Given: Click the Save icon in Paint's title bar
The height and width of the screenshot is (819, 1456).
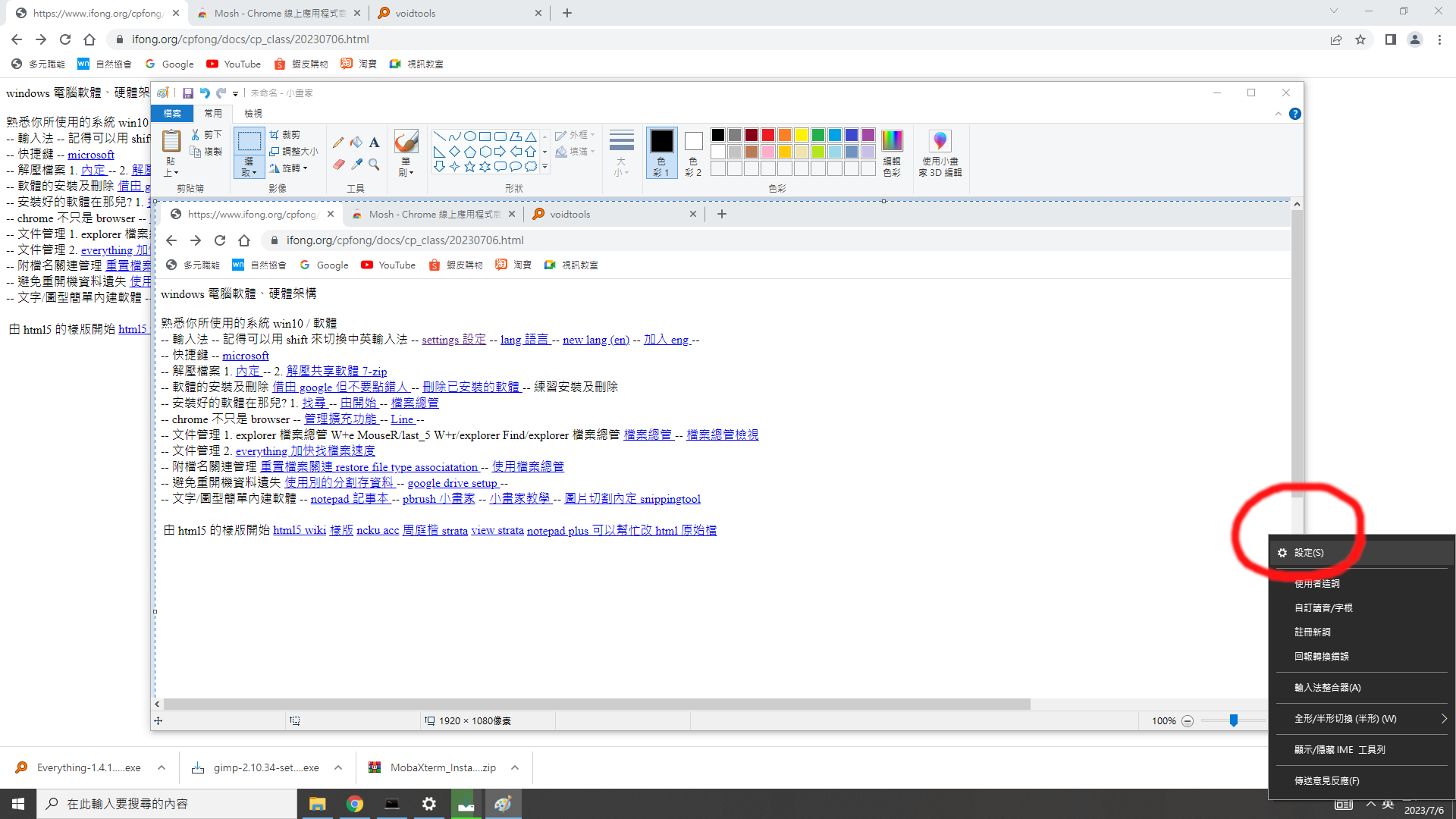Looking at the screenshot, I should (x=187, y=93).
